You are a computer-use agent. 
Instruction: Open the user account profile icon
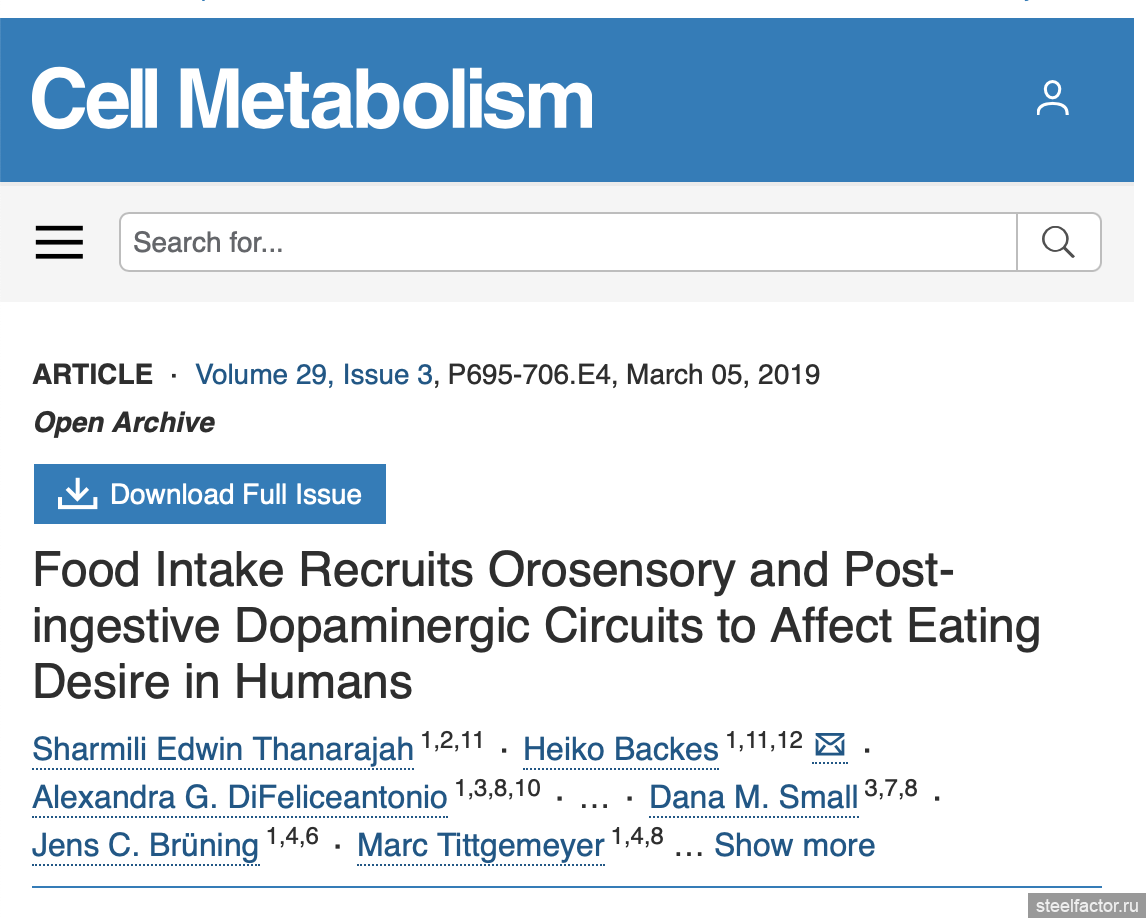1052,99
